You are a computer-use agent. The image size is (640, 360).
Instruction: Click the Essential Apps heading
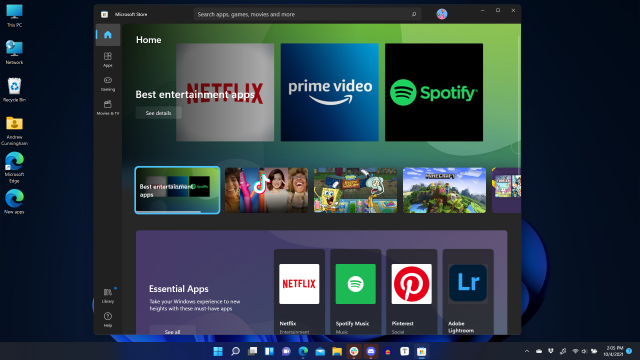179,289
